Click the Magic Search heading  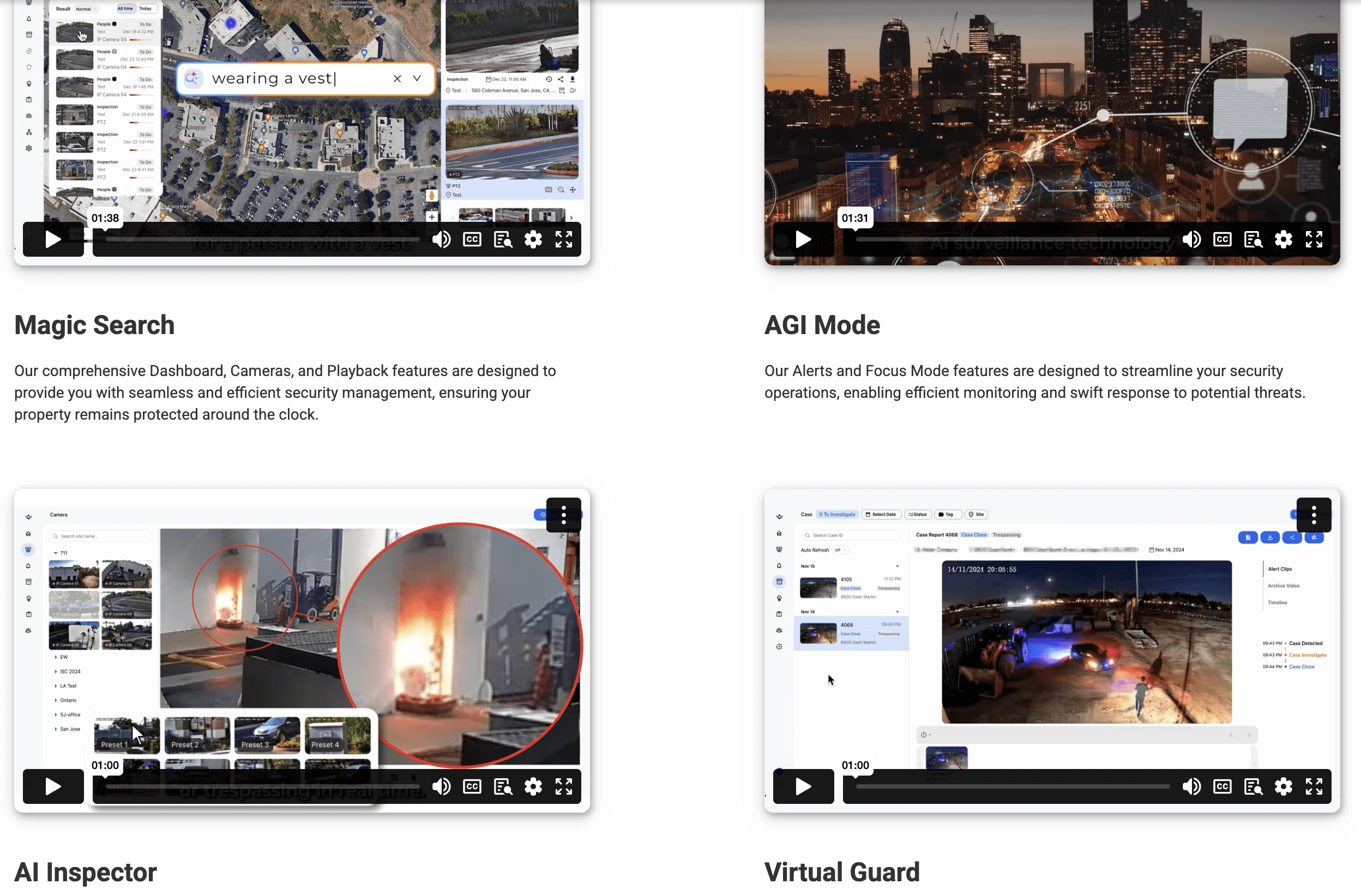(94, 325)
